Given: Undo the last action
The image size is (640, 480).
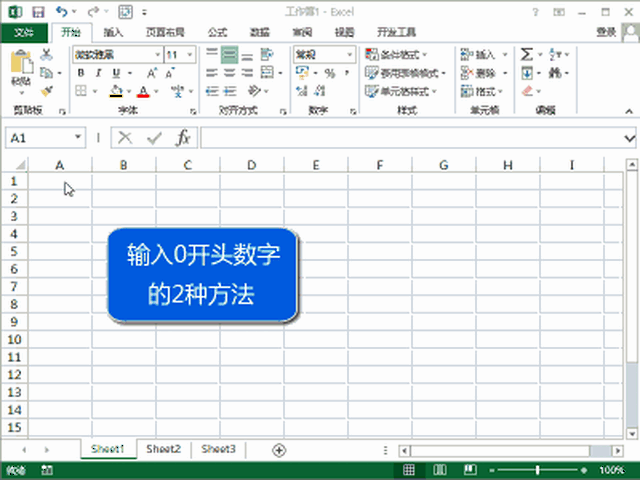Looking at the screenshot, I should coord(62,11).
